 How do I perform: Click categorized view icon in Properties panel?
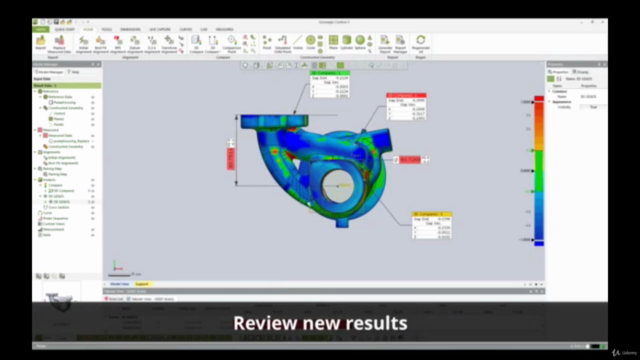[x=551, y=79]
